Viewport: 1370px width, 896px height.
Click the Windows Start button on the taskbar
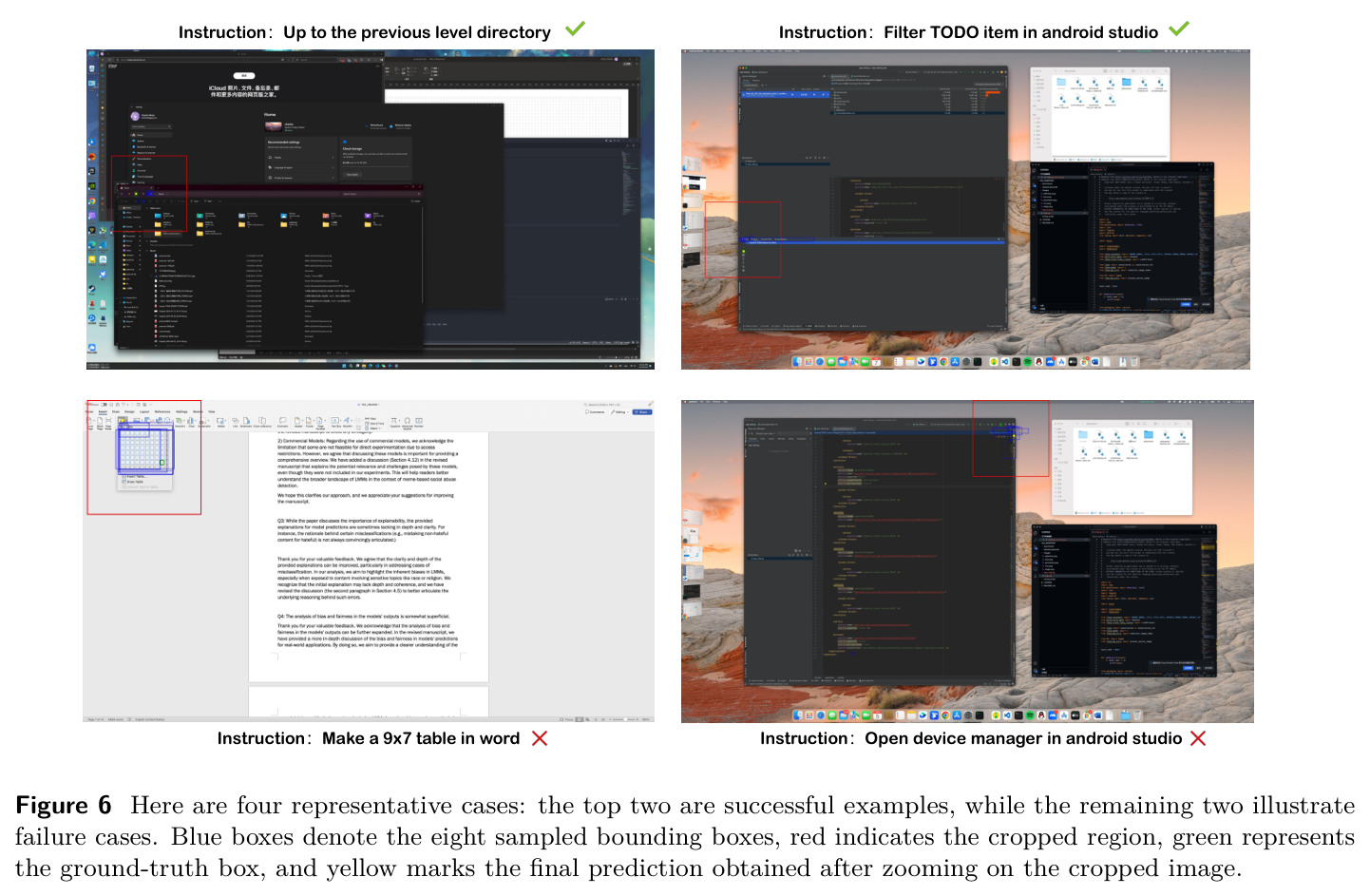tap(344, 366)
